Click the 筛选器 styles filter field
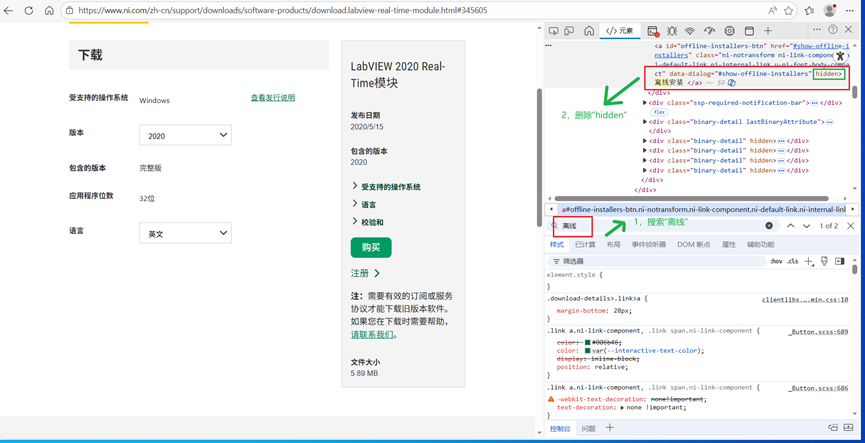This screenshot has width=865, height=443. 656,261
